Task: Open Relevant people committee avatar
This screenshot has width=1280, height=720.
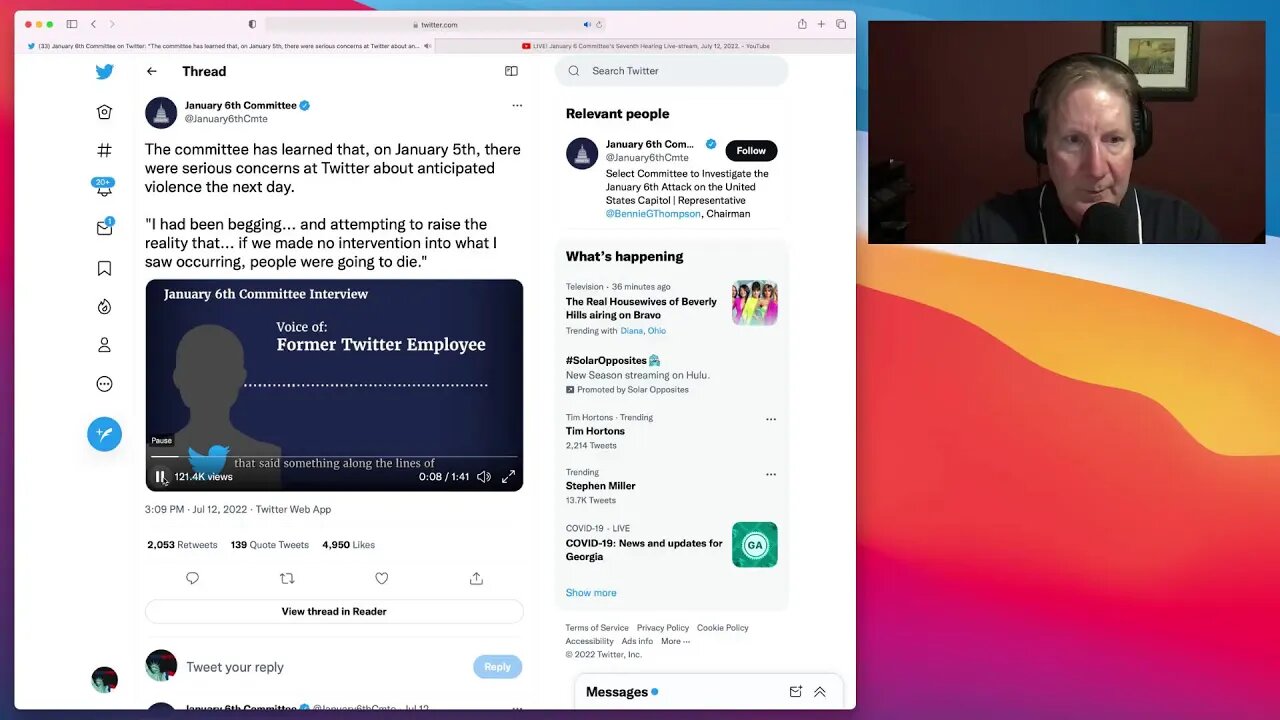Action: tap(582, 154)
